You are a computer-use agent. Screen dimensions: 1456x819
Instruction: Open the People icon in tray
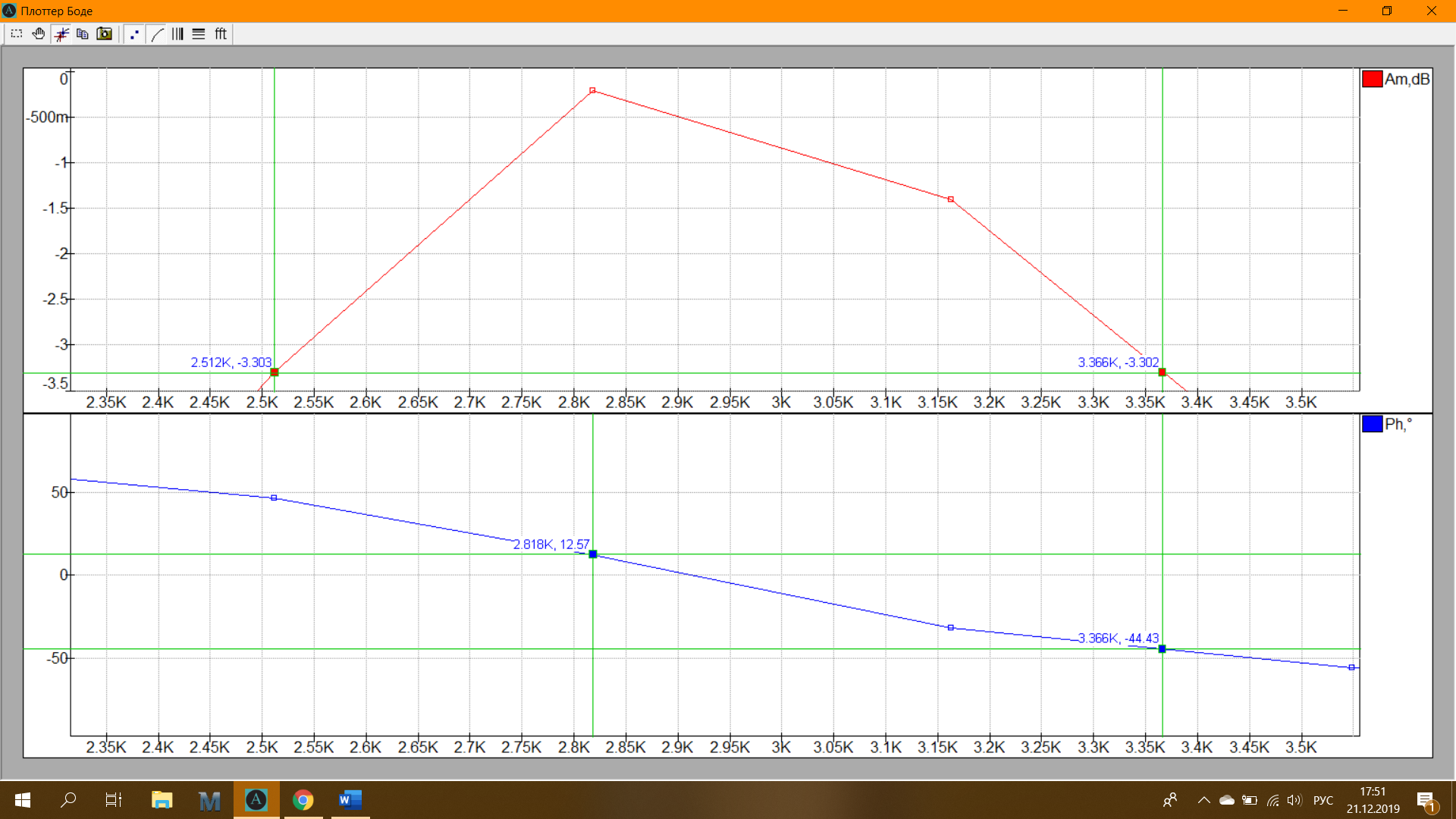(1170, 800)
